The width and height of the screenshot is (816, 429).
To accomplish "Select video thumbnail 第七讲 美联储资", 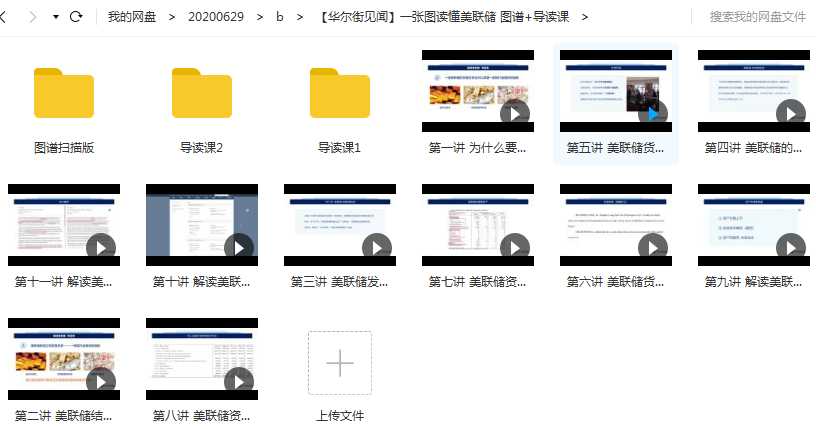I will (x=478, y=225).
